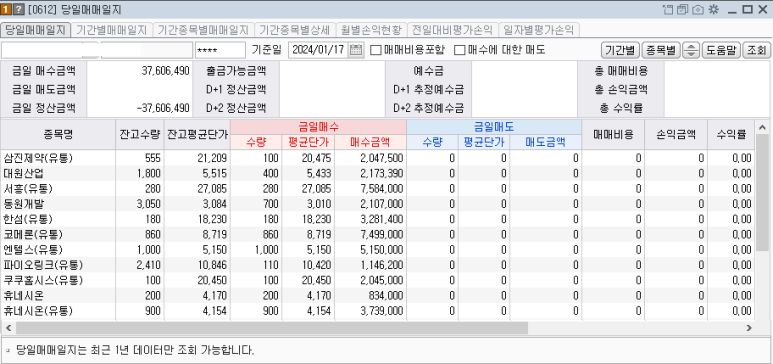Click the 매도금액 column header

(545, 142)
